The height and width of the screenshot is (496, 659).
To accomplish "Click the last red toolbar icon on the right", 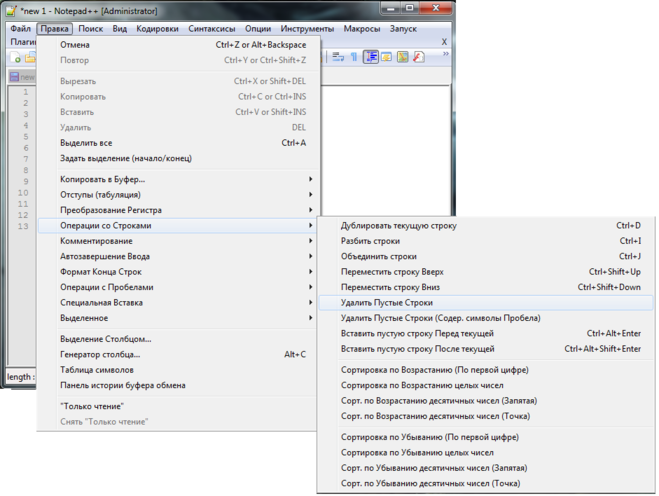I will [x=418, y=57].
